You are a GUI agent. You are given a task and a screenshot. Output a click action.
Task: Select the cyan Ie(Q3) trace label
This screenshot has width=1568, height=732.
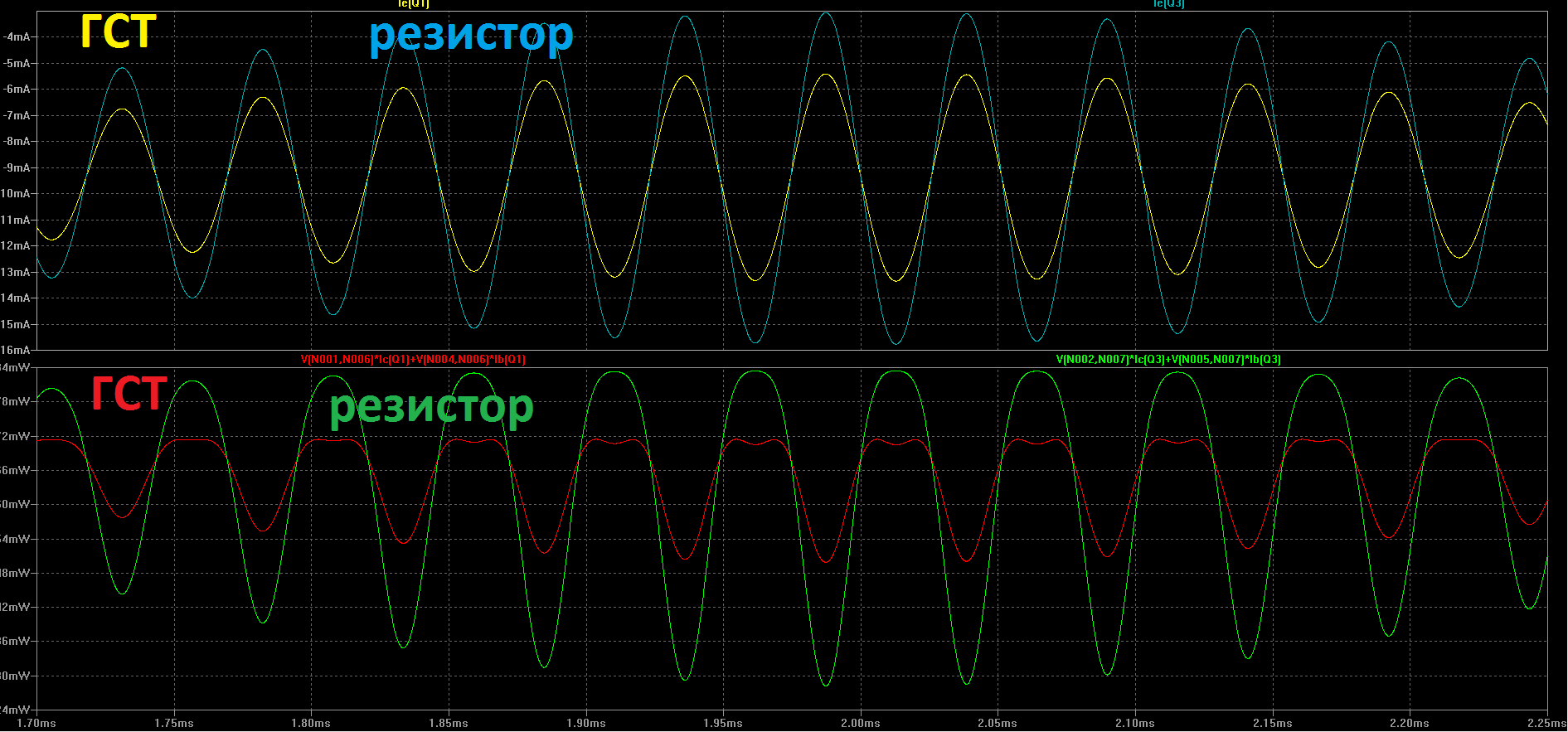[1169, 4]
